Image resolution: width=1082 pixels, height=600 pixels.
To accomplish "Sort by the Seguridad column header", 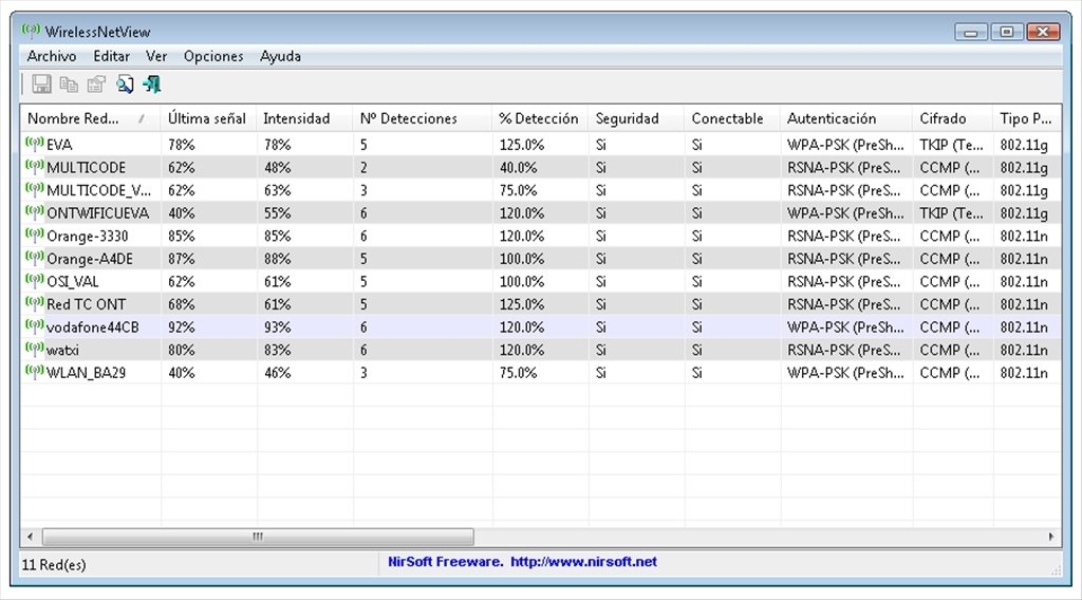I will pyautogui.click(x=636, y=119).
